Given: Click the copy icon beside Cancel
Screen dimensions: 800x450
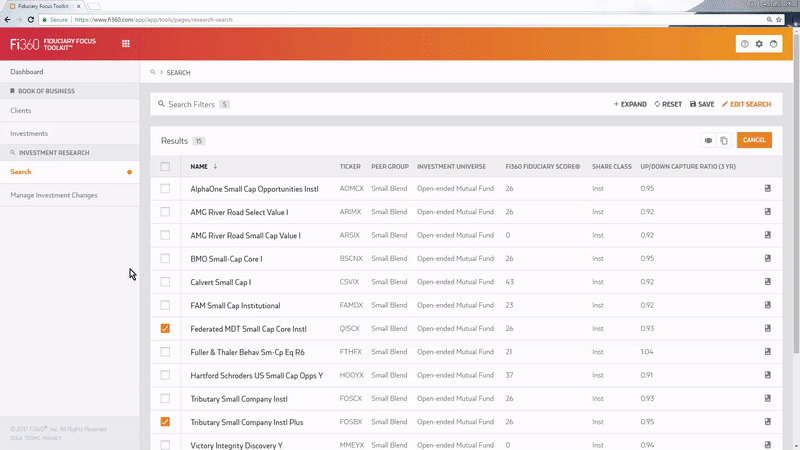Looking at the screenshot, I should [724, 140].
